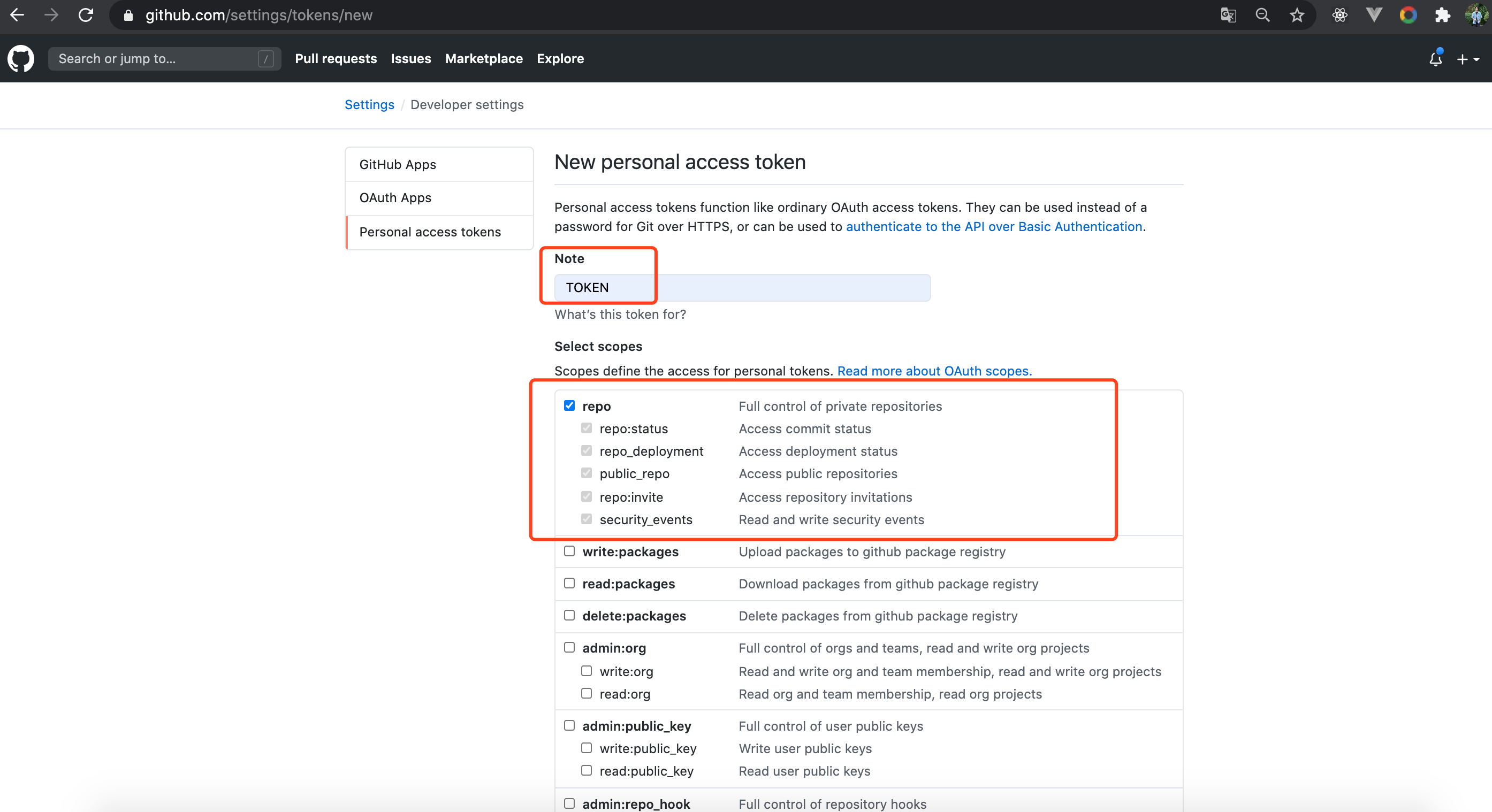Bookmark this page with the star icon
Screen dimensions: 1492x812
tap(1297, 15)
